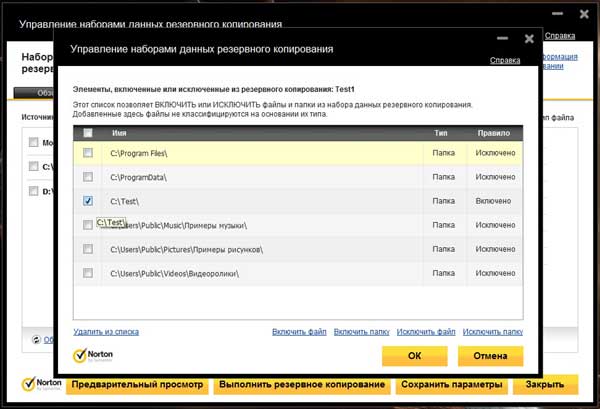Click the Norton logo in background window
The height and width of the screenshot is (409, 600).
[x=41, y=384]
